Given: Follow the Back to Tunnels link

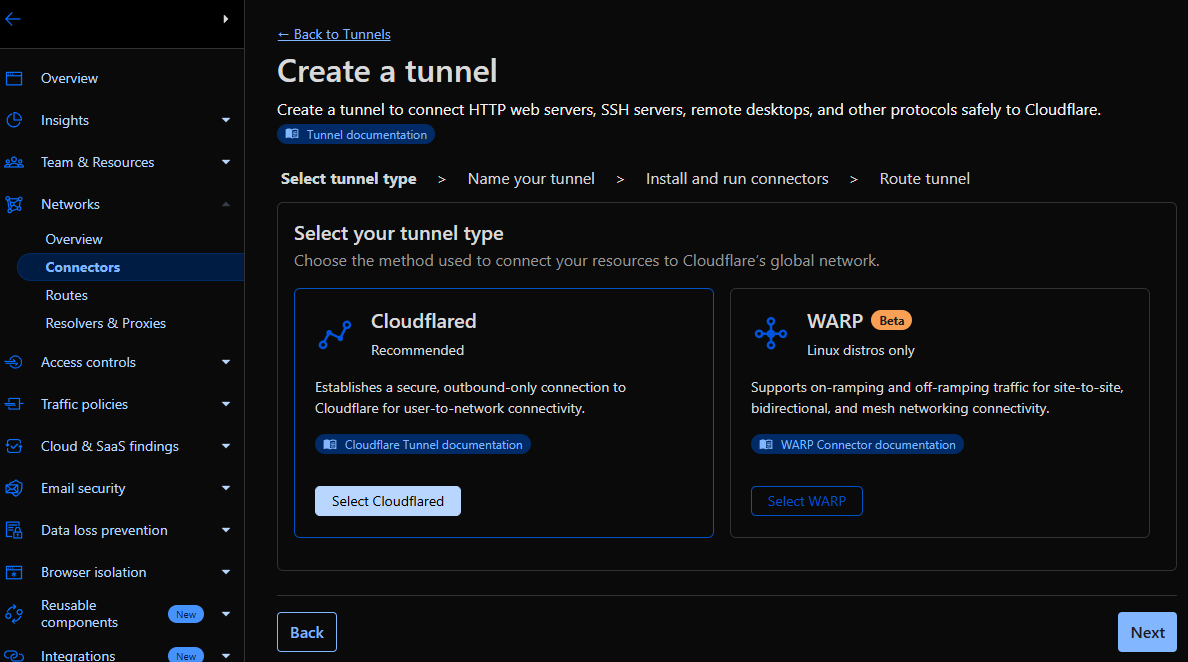Looking at the screenshot, I should 334,34.
